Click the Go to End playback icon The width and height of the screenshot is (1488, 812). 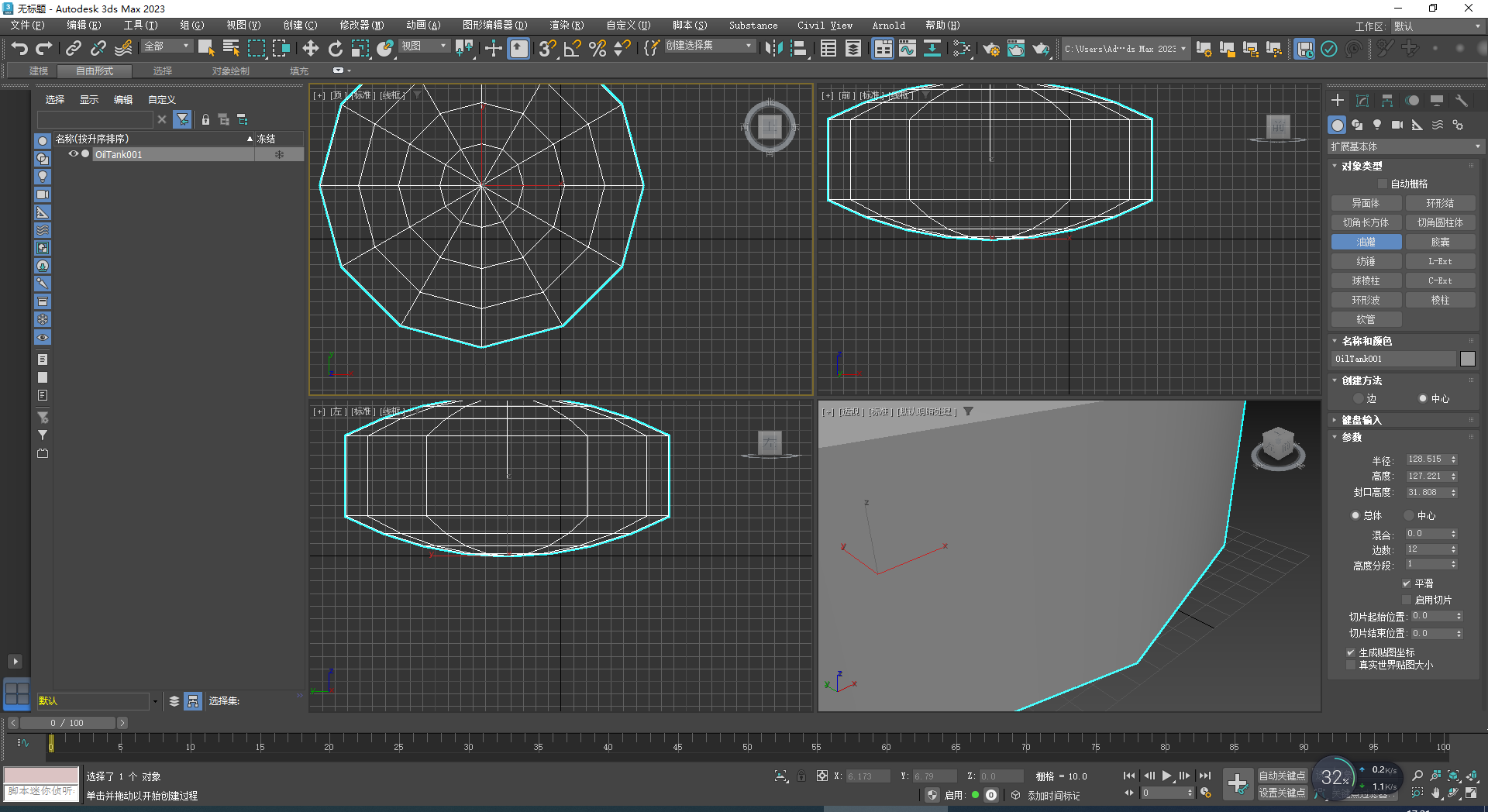pyautogui.click(x=1205, y=776)
